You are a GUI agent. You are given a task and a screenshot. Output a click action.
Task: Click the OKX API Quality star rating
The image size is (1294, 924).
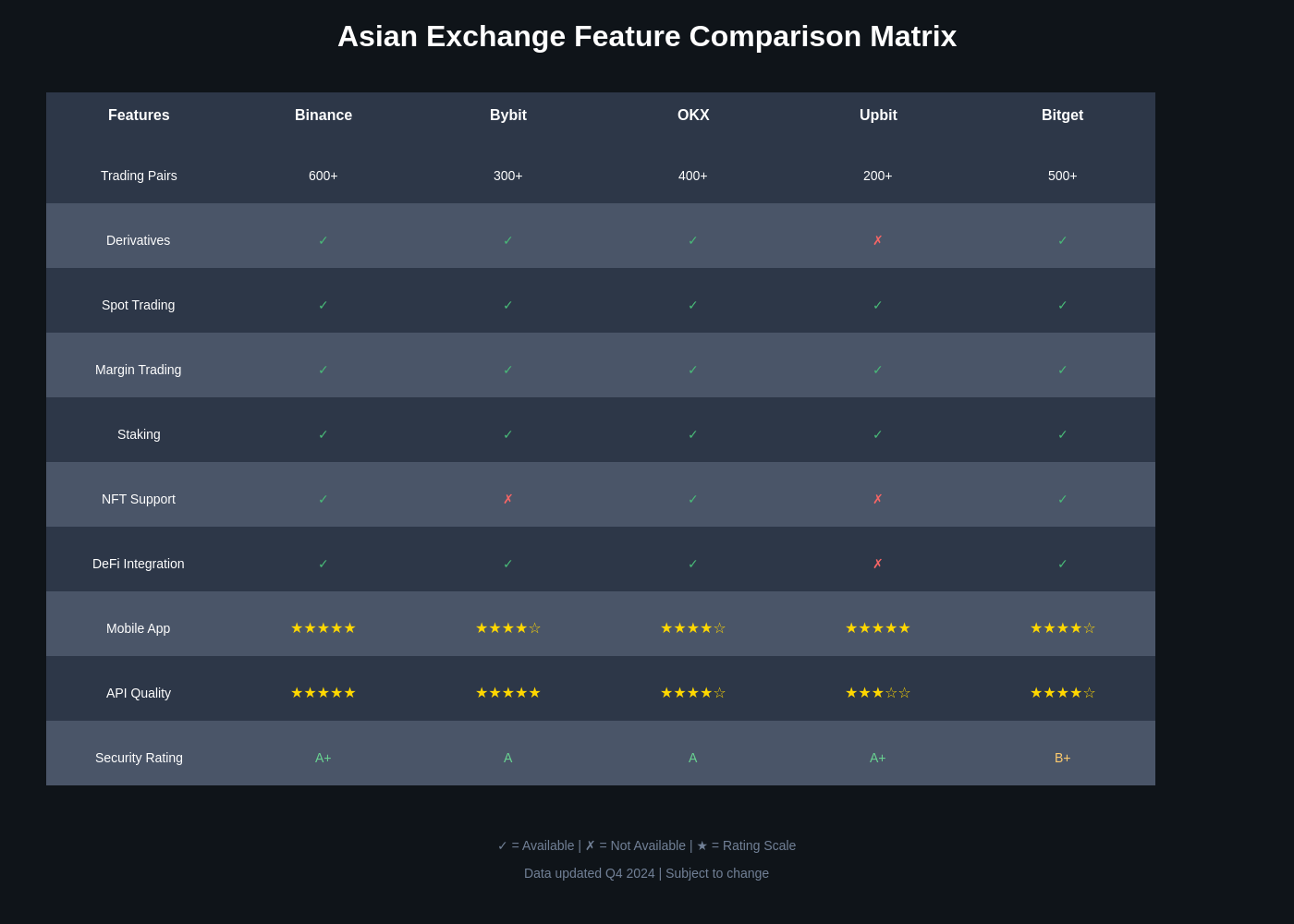coord(693,693)
